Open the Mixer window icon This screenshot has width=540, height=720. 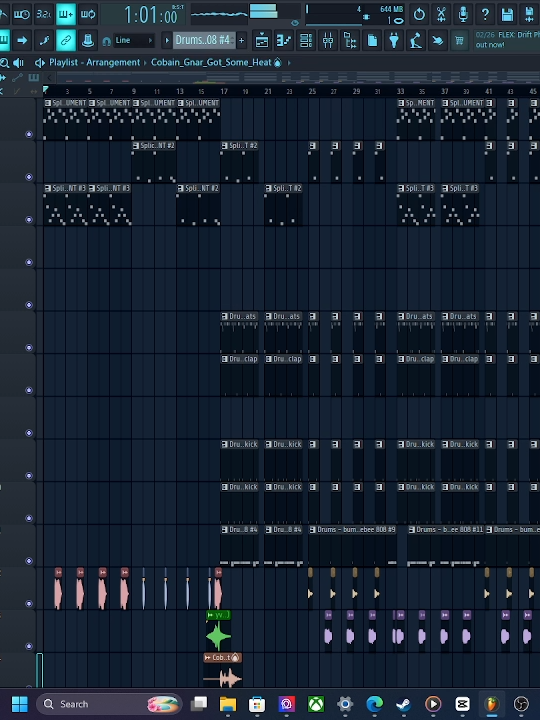click(328, 41)
